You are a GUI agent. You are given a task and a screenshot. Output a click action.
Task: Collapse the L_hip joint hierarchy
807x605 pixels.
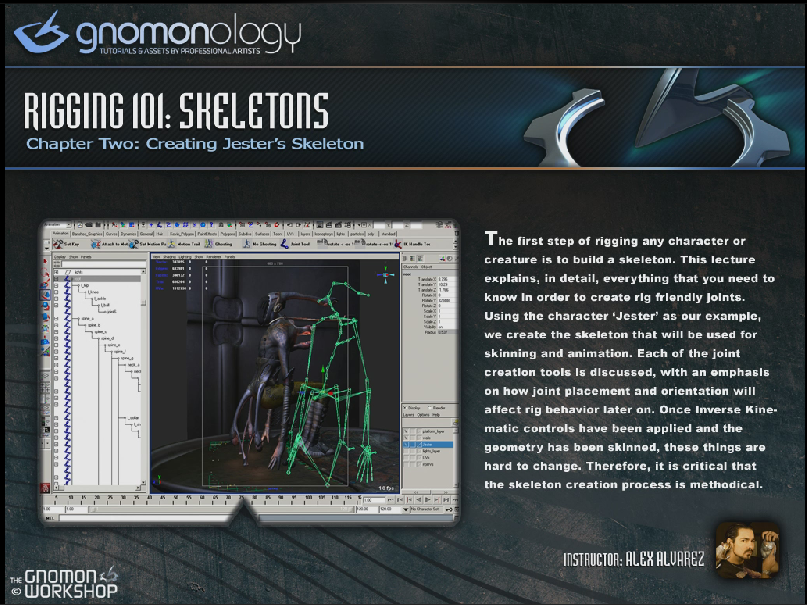[x=78, y=285]
